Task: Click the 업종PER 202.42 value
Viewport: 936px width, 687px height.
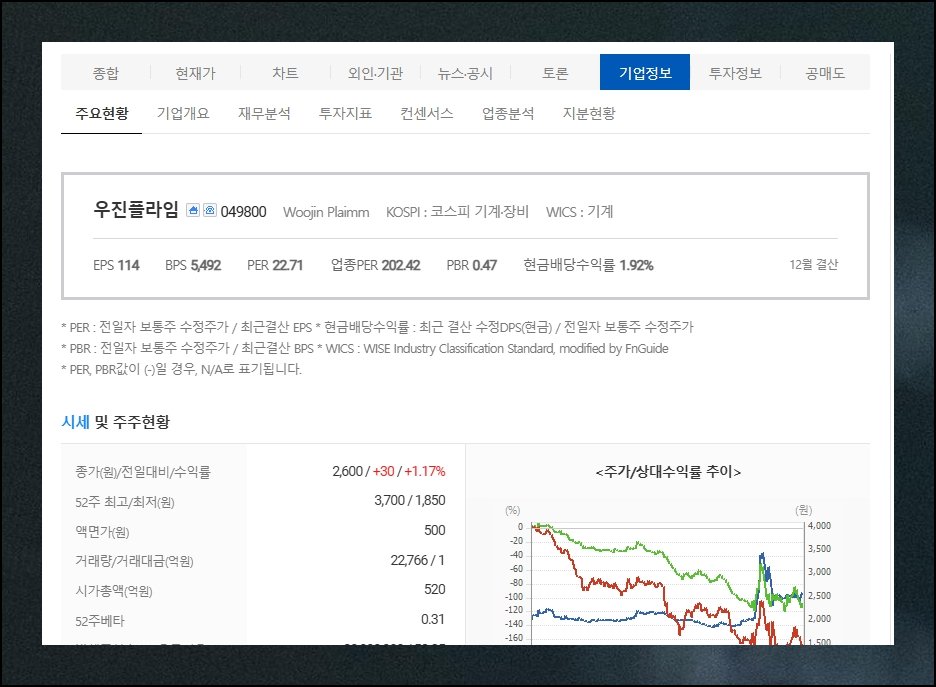Action: coord(375,265)
